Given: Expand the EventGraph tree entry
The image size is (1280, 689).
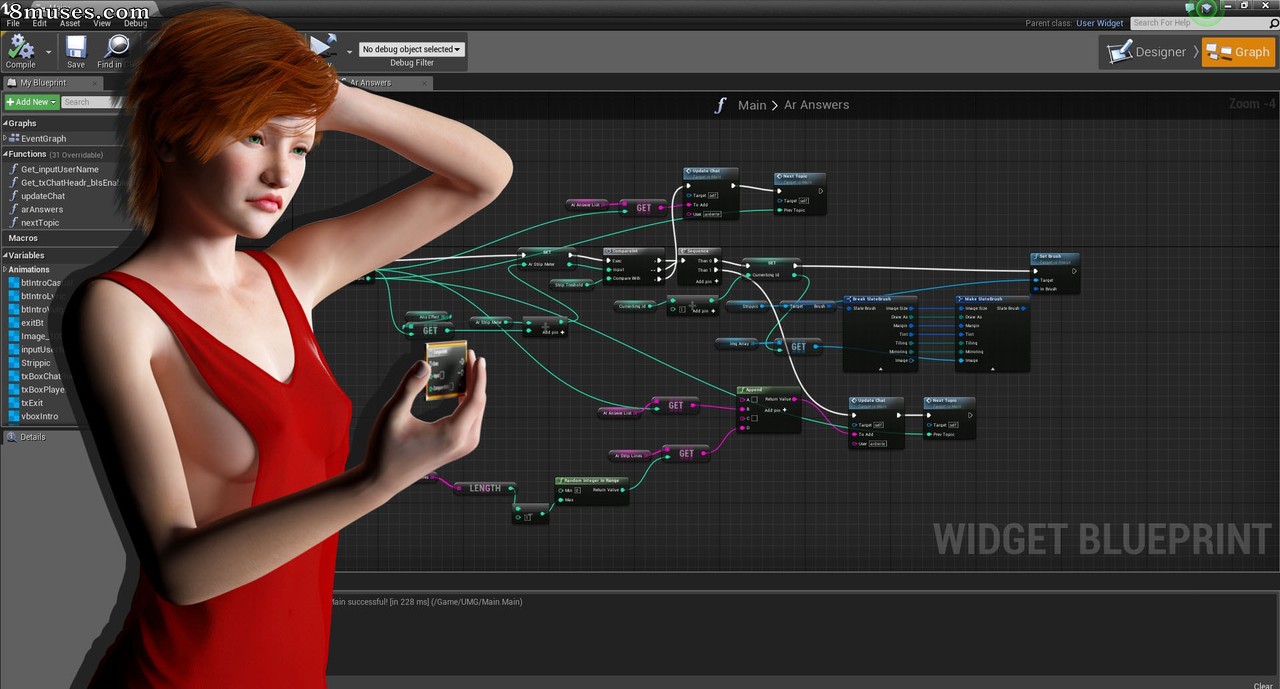Looking at the screenshot, I should tap(5, 139).
